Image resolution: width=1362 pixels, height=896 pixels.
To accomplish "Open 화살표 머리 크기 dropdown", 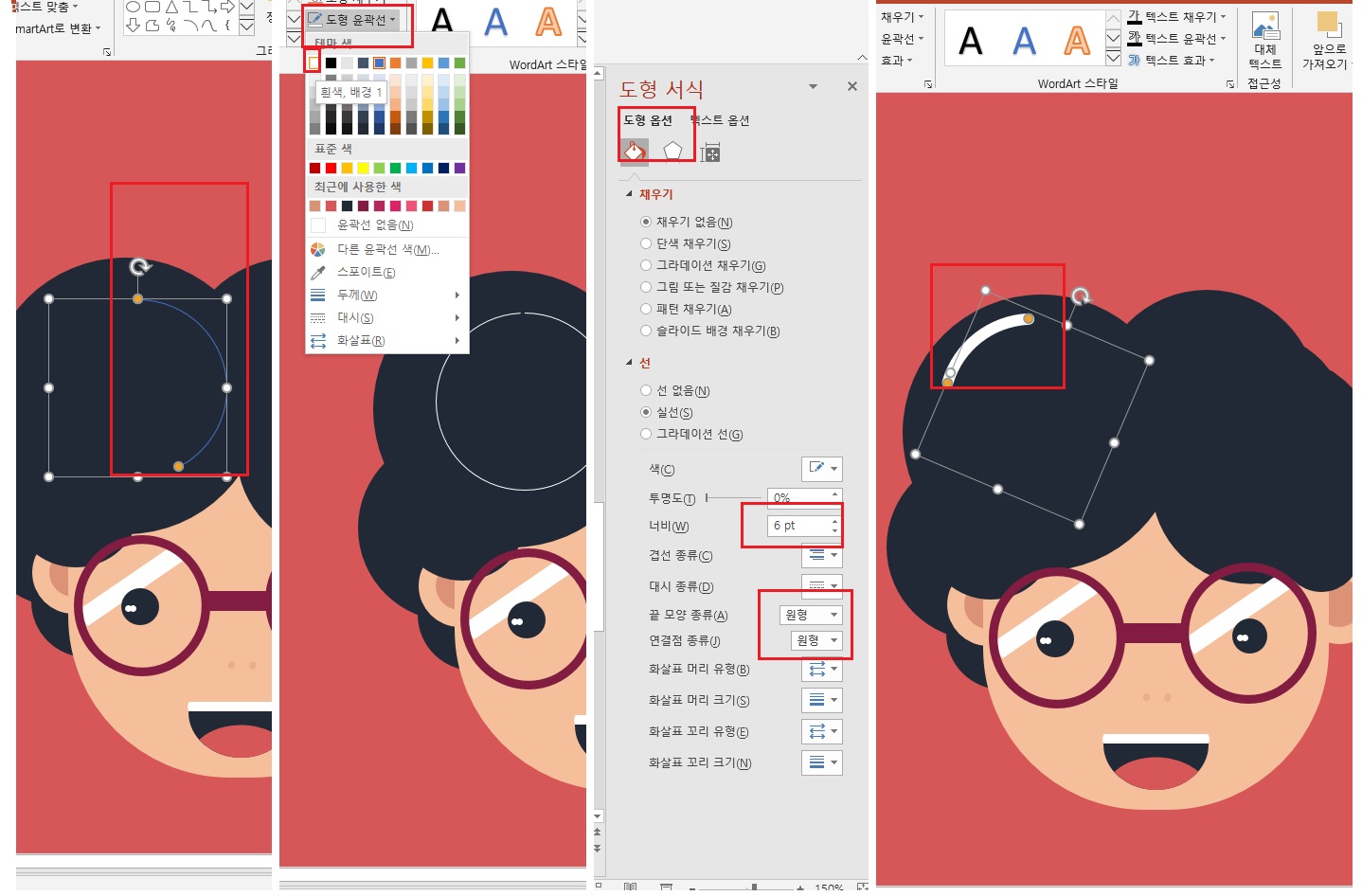I will [821, 700].
